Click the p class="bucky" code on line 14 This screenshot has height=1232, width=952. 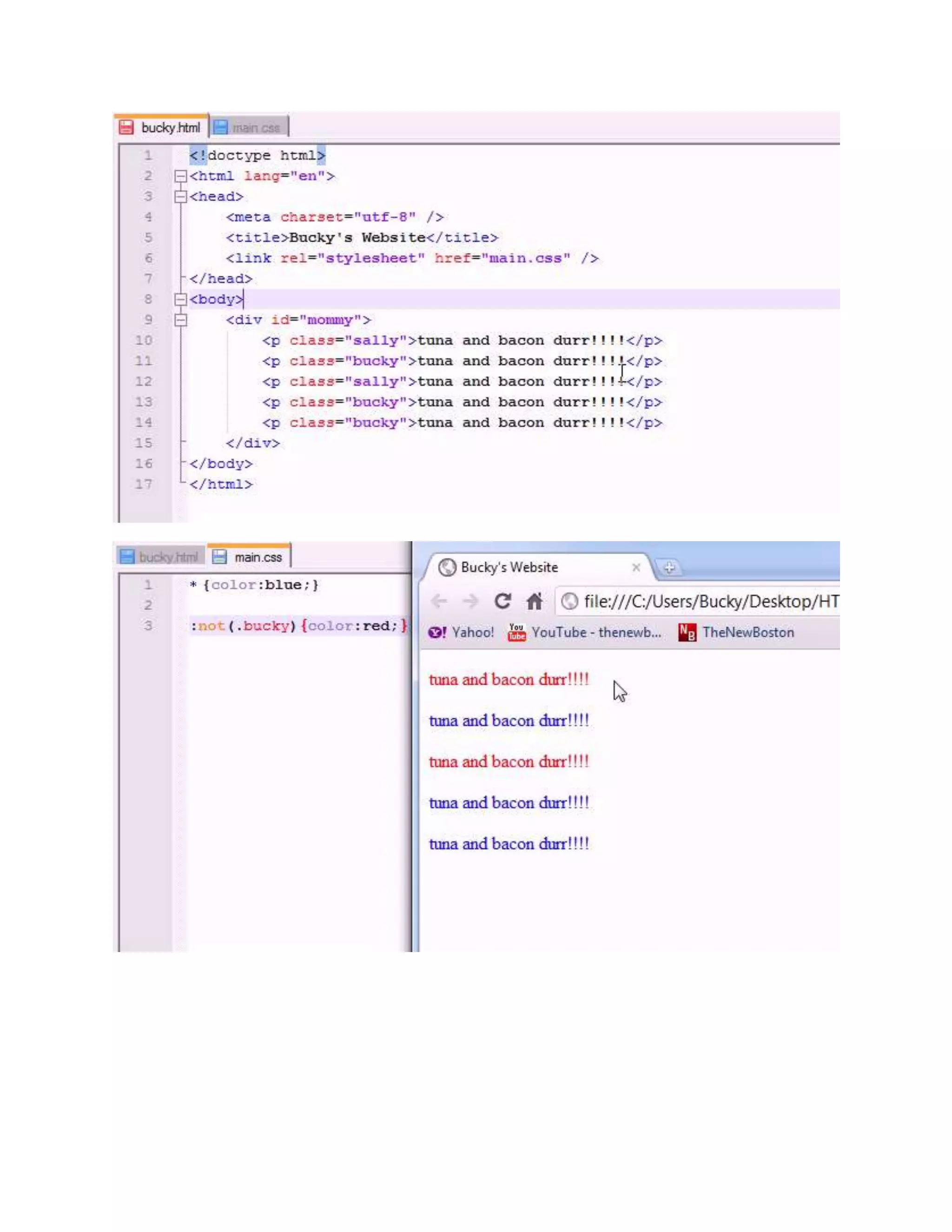(x=462, y=423)
